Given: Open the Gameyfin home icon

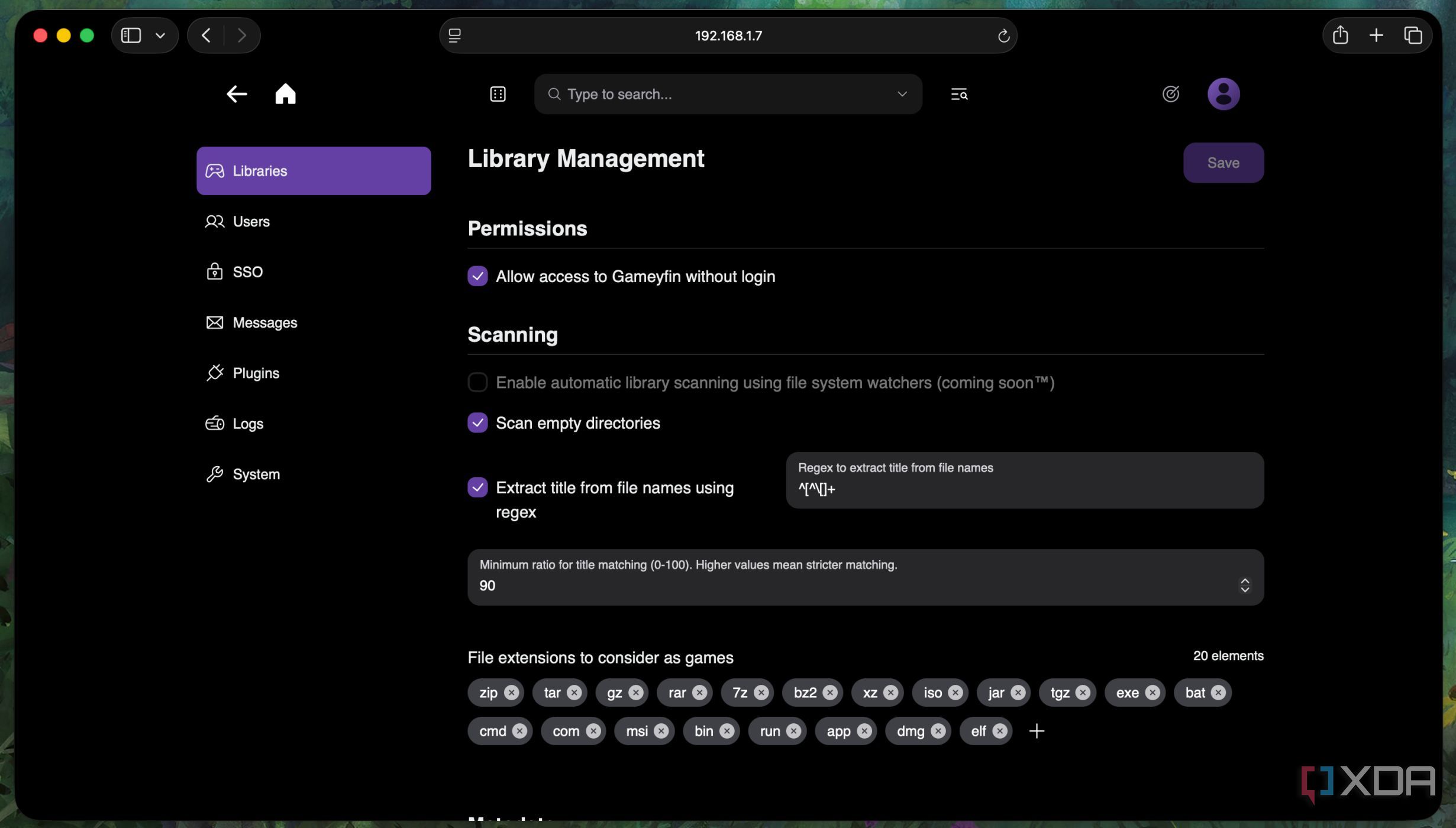Looking at the screenshot, I should coord(285,93).
